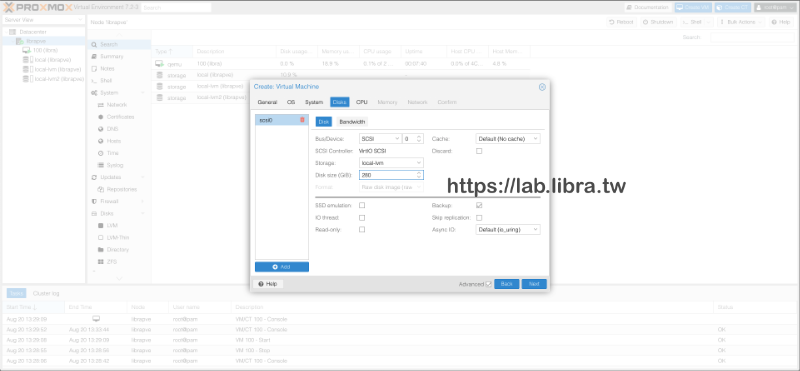Viewport: 800px width, 371px height.
Task: Focus the top Proxmox search field
Action: click(176, 8)
